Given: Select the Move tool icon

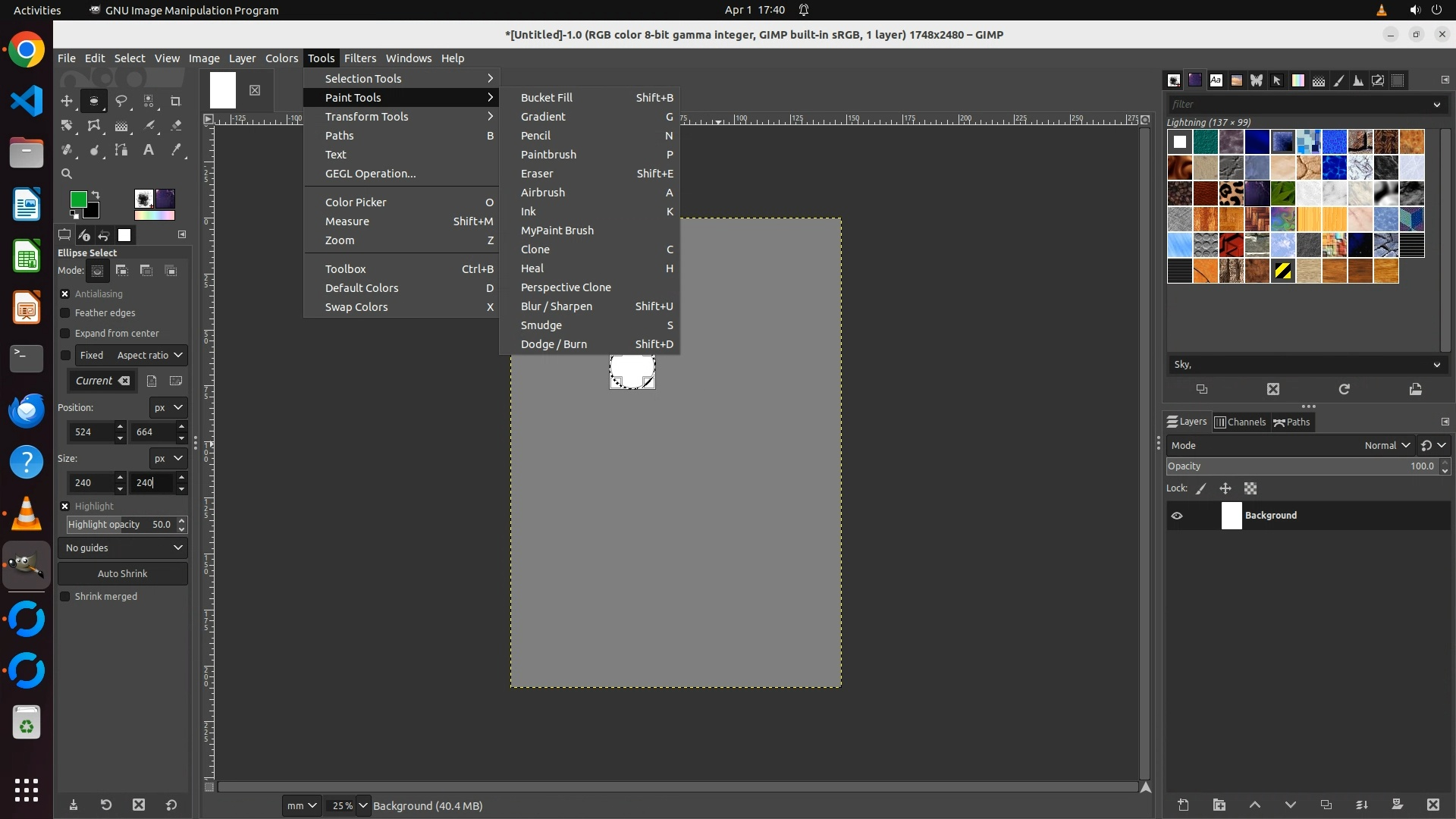Looking at the screenshot, I should click(67, 101).
